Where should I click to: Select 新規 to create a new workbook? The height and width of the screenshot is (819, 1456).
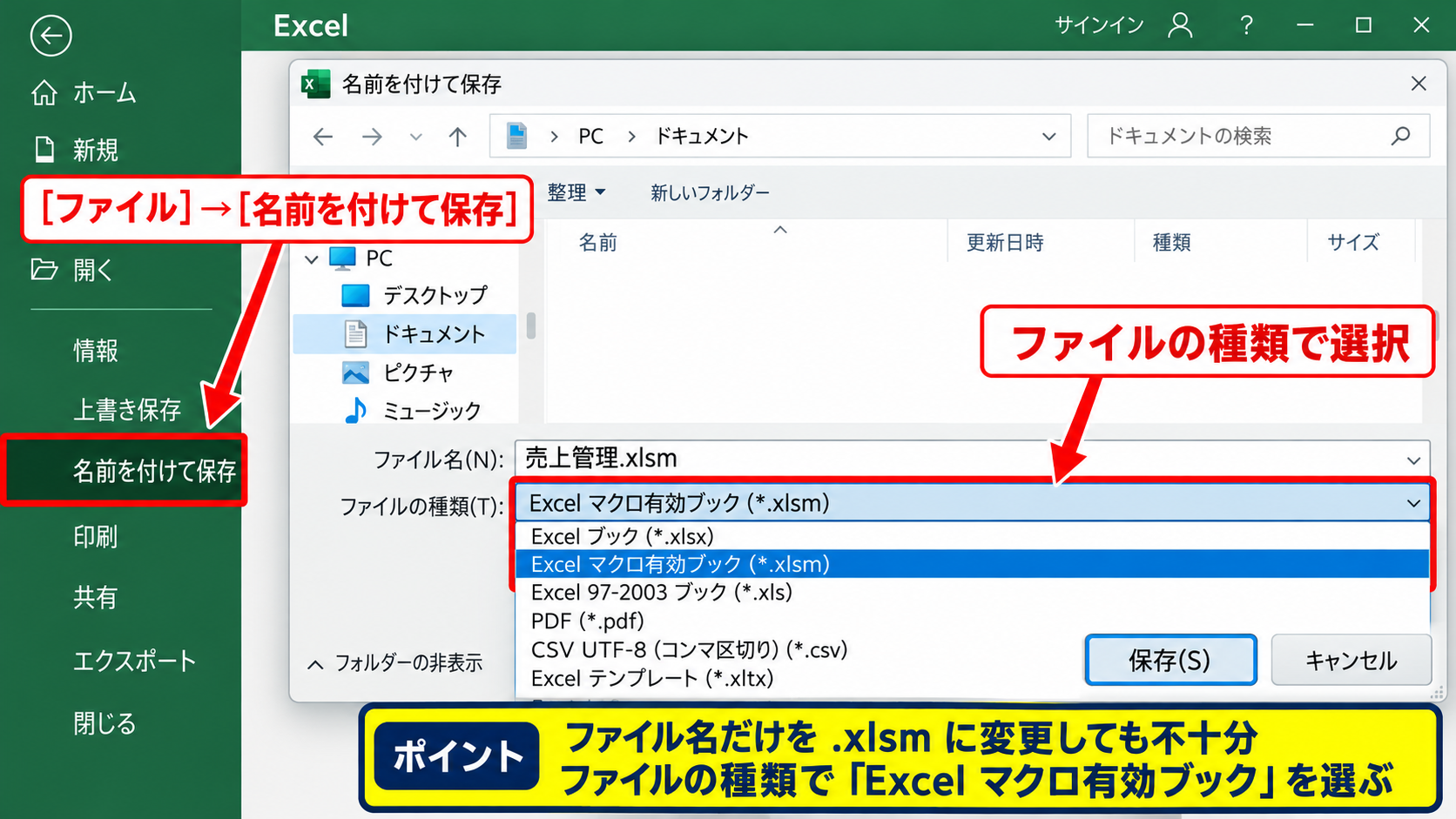(76, 150)
